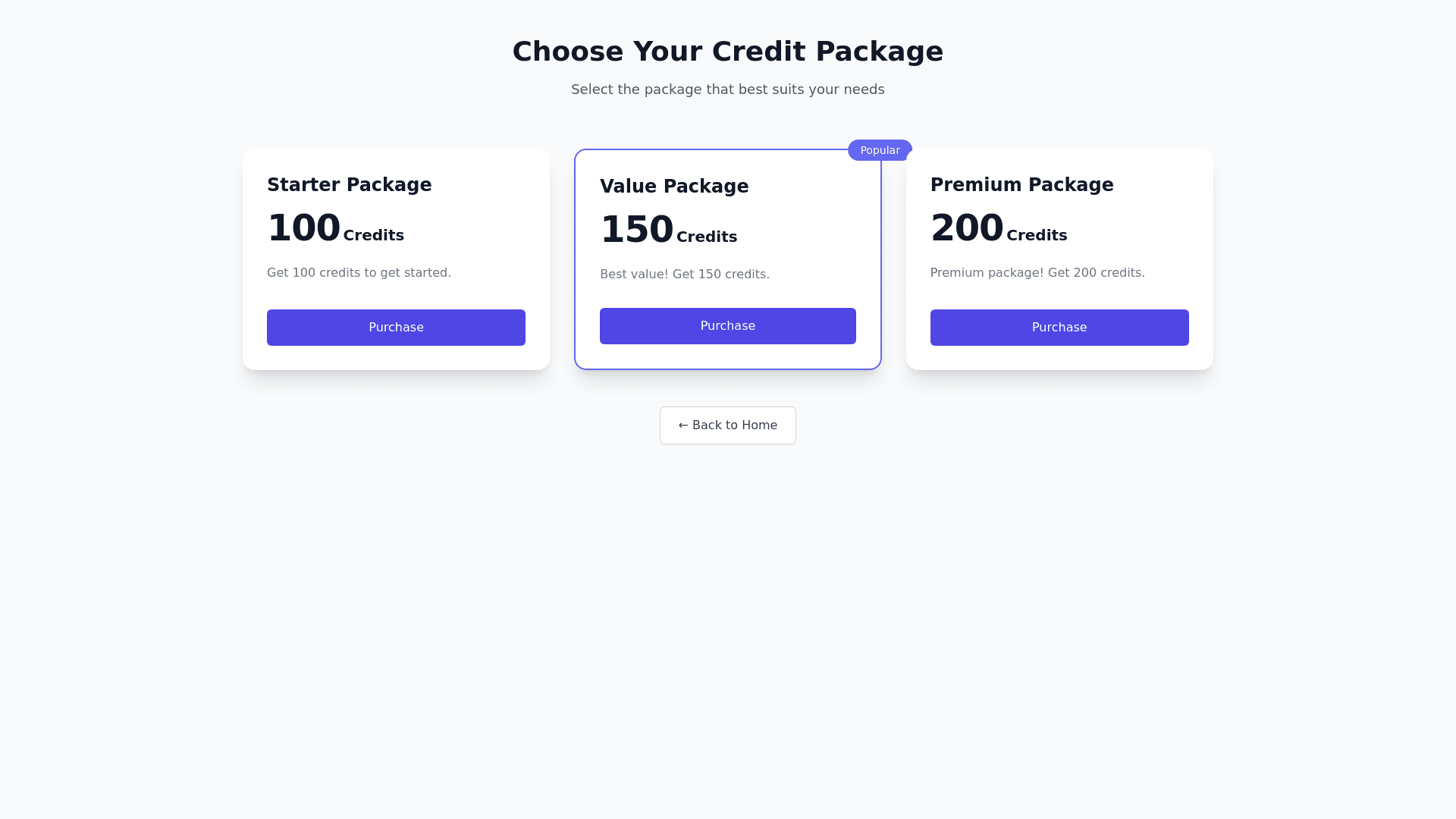The width and height of the screenshot is (1456, 819).
Task: Click the Credits label beside 200
Action: coord(1036,236)
